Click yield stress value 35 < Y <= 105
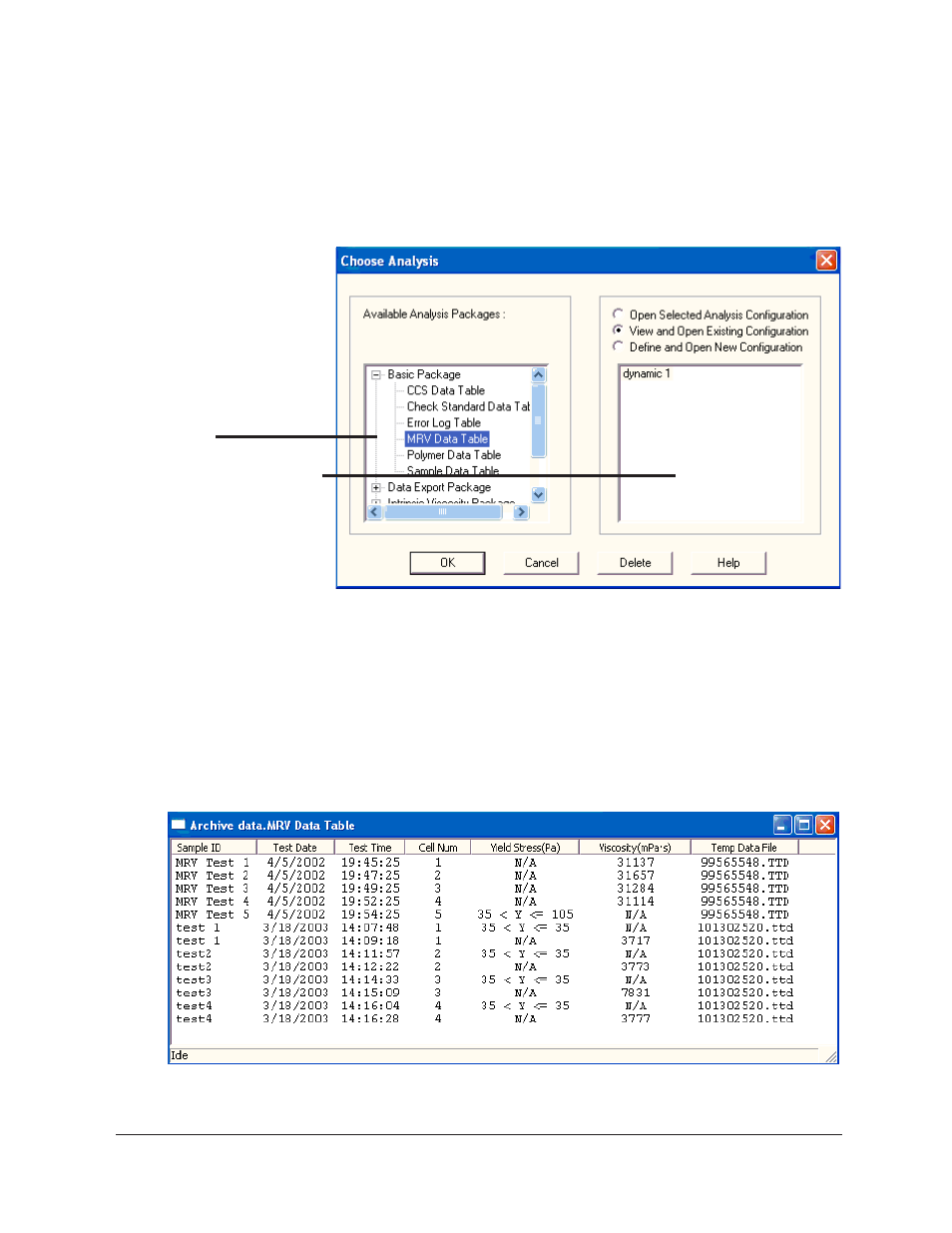The height and width of the screenshot is (1233, 952). pos(525,915)
